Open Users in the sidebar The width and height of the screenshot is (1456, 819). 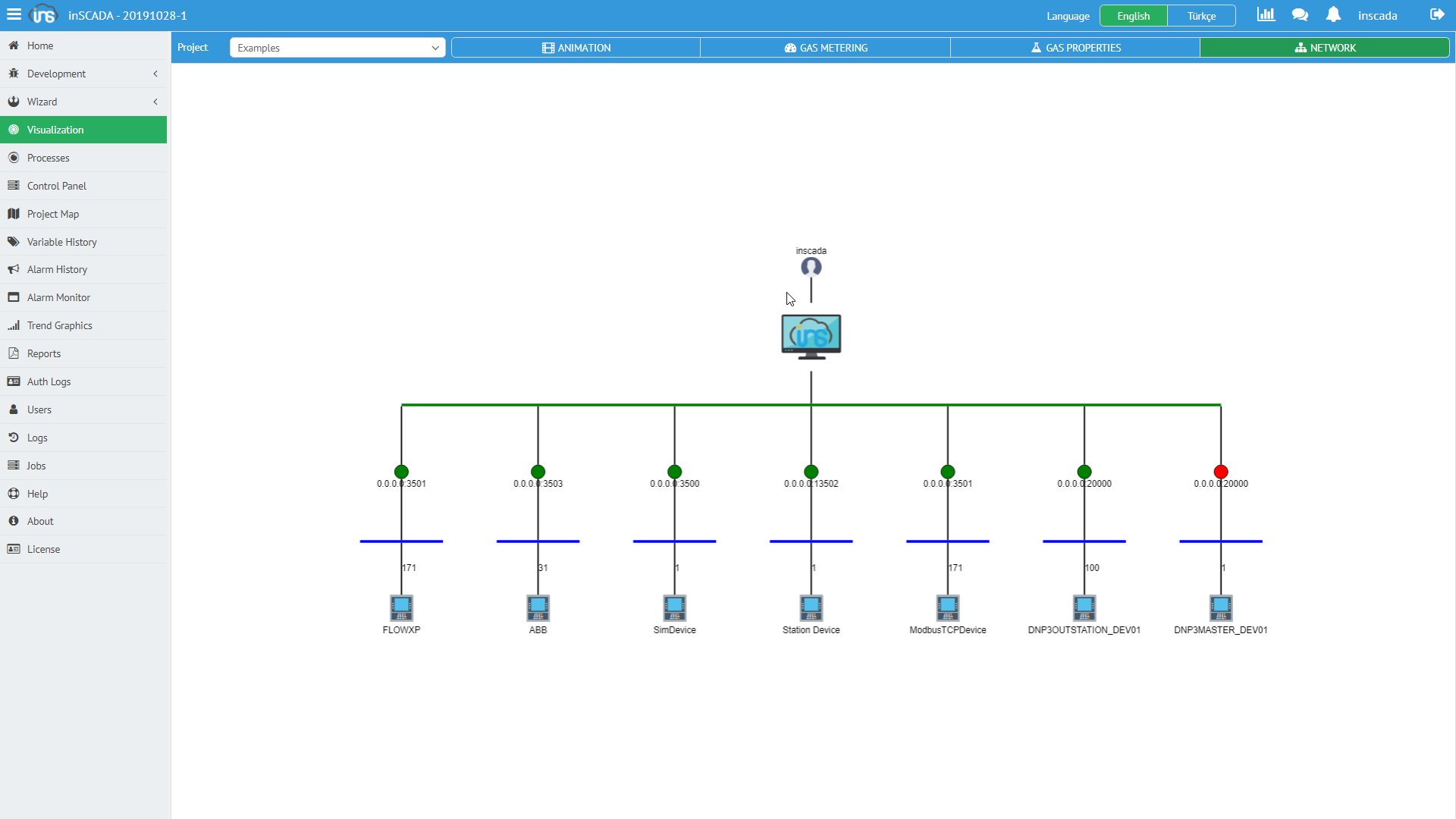click(x=83, y=409)
